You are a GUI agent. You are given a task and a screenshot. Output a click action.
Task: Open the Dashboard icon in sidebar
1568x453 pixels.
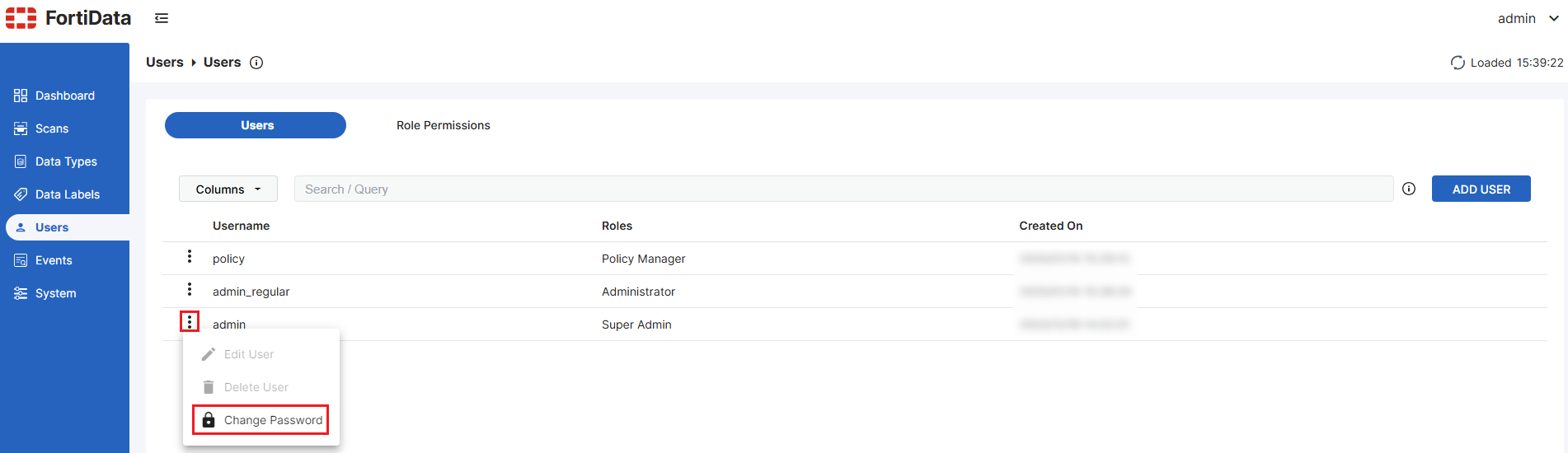tap(21, 96)
